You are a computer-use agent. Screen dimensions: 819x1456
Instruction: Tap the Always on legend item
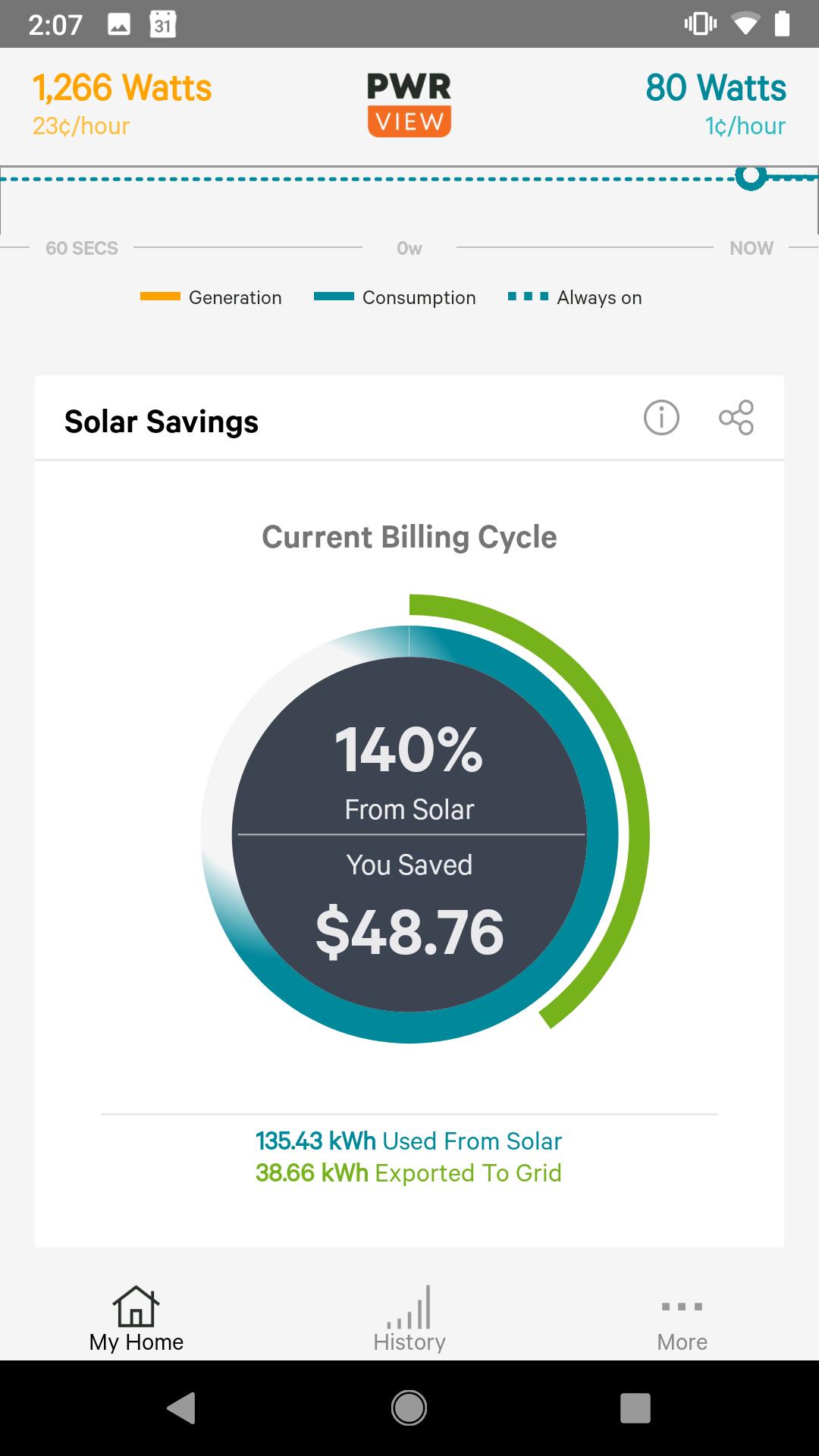click(576, 297)
